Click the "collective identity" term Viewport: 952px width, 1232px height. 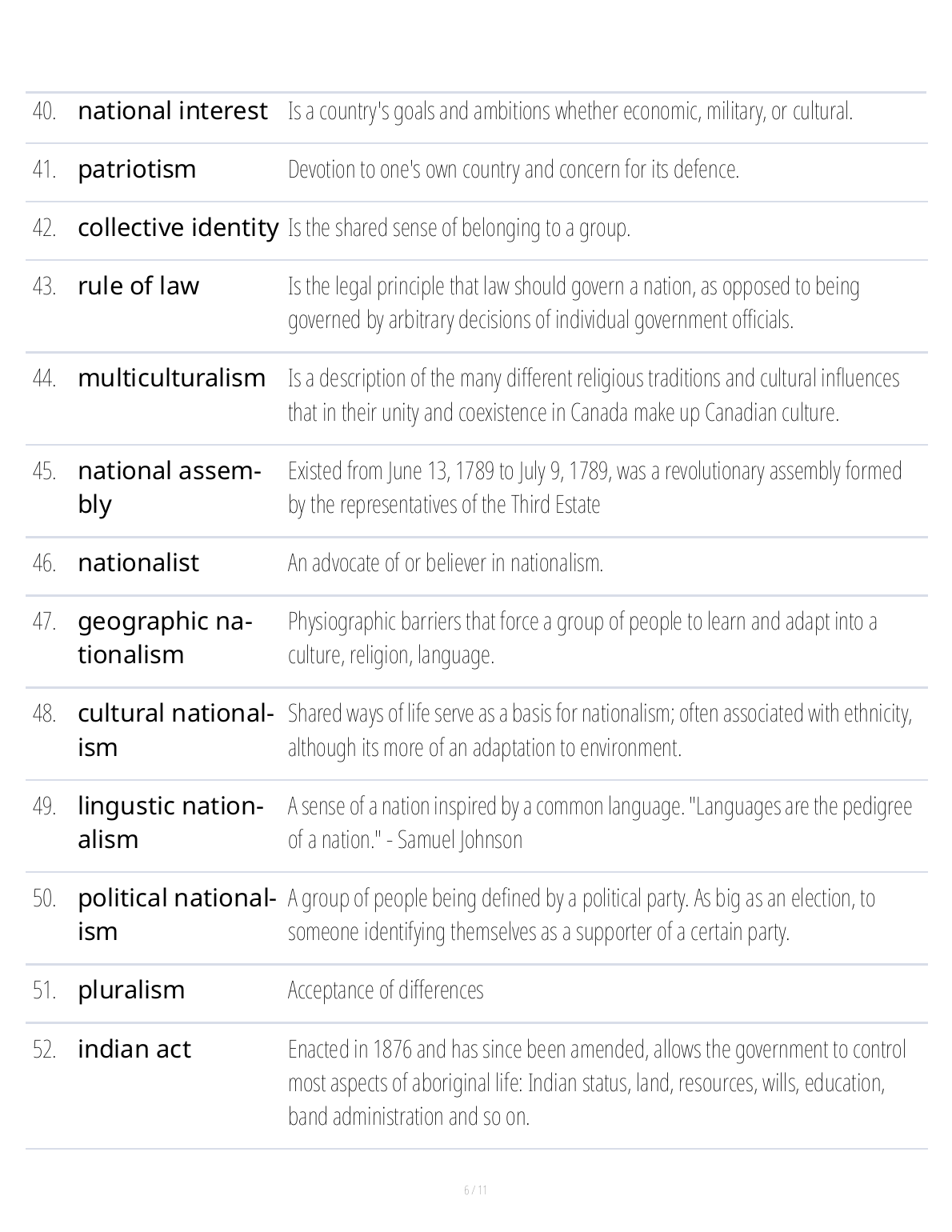pos(178,228)
